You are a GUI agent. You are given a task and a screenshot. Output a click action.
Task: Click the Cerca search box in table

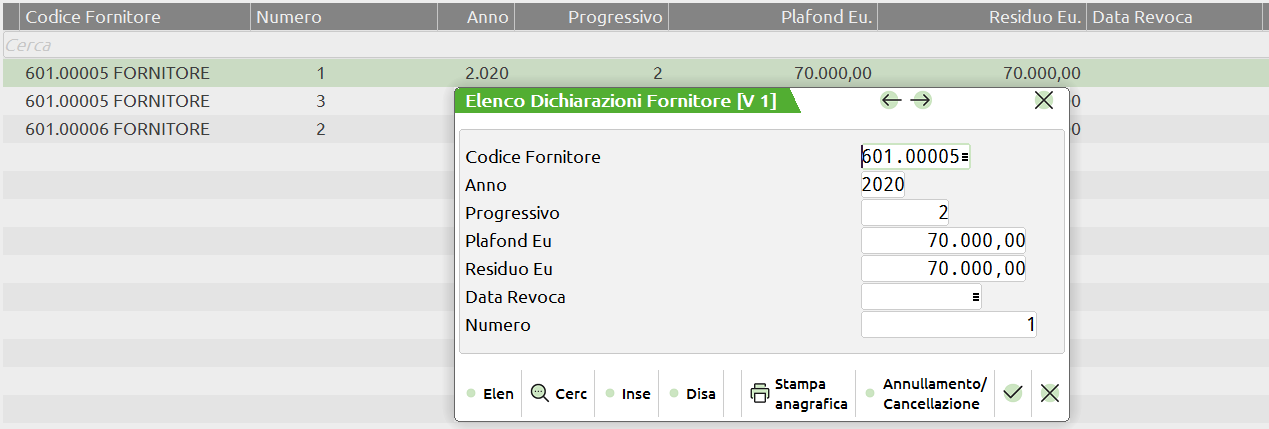[x=200, y=45]
